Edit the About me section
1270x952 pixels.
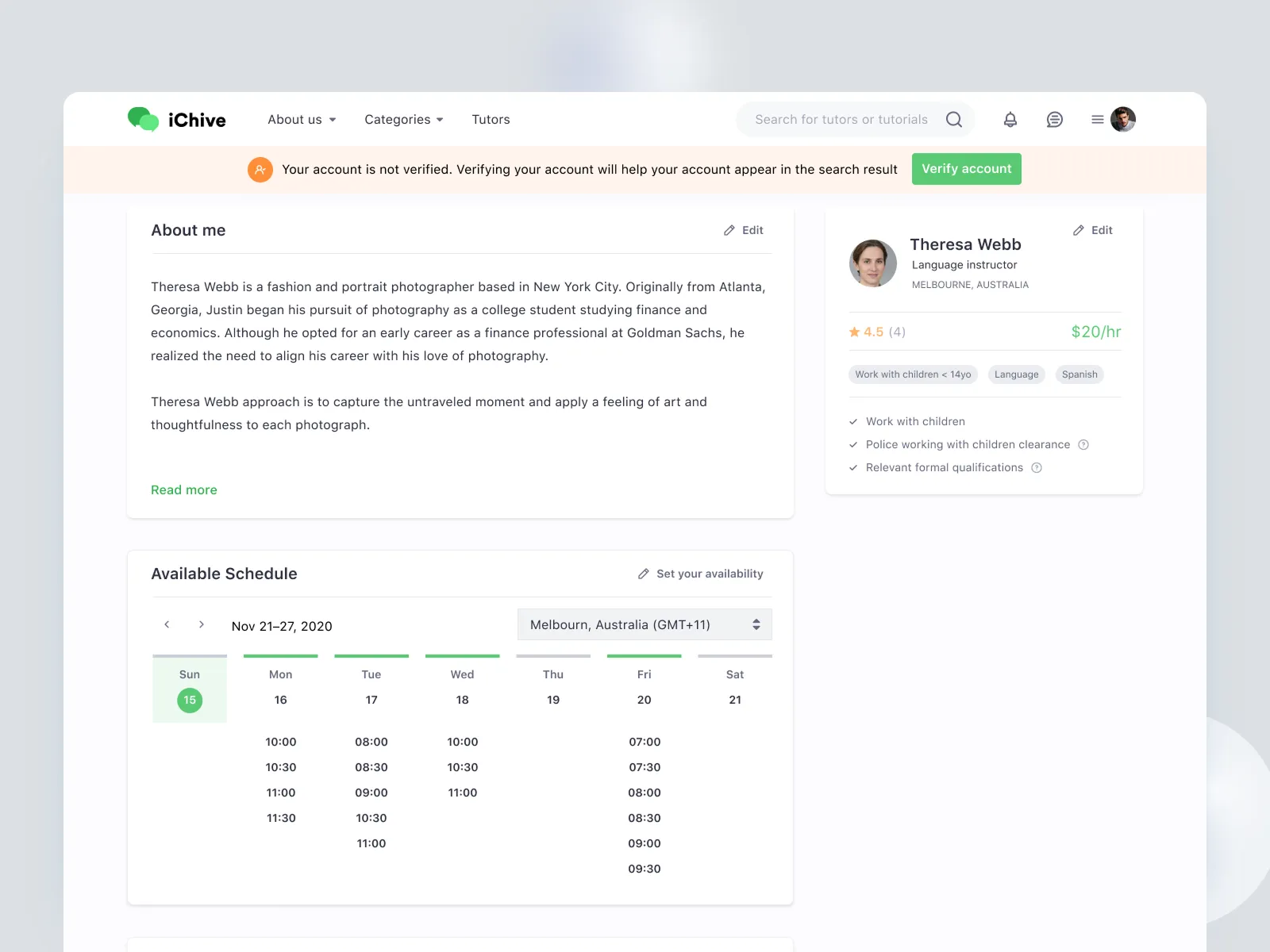click(x=744, y=230)
